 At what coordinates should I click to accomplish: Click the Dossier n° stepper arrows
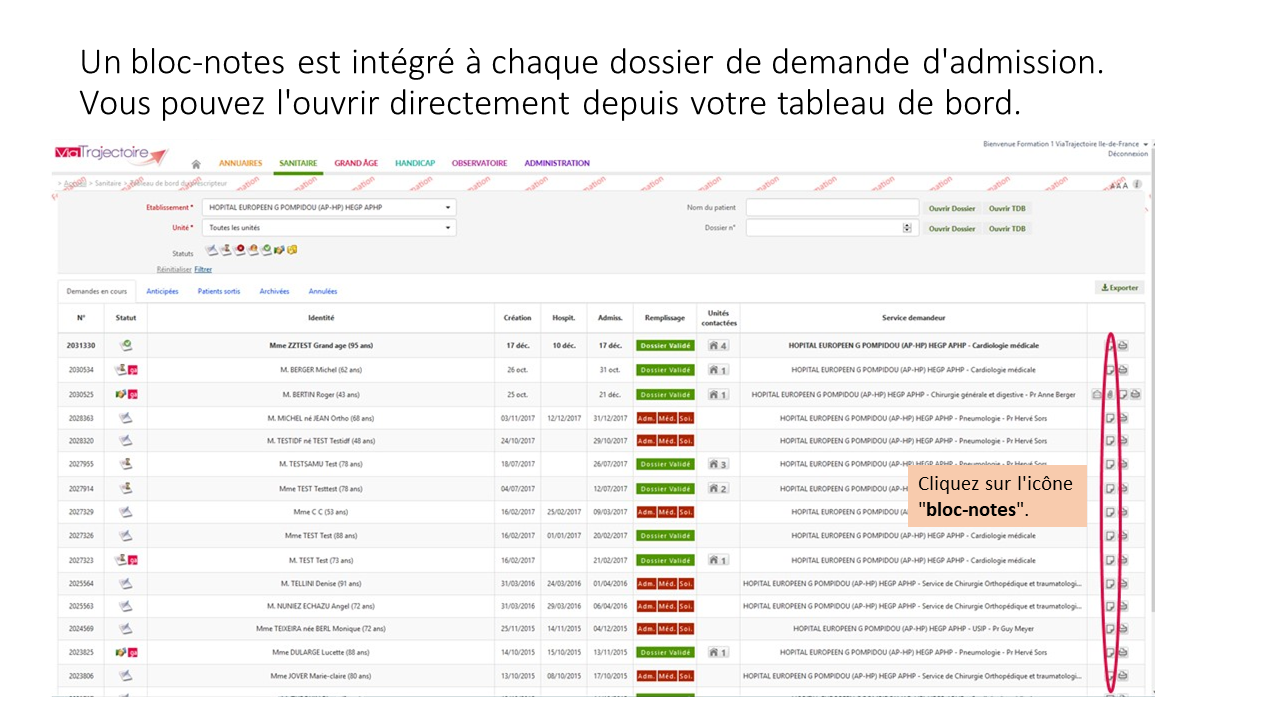pyautogui.click(x=907, y=228)
